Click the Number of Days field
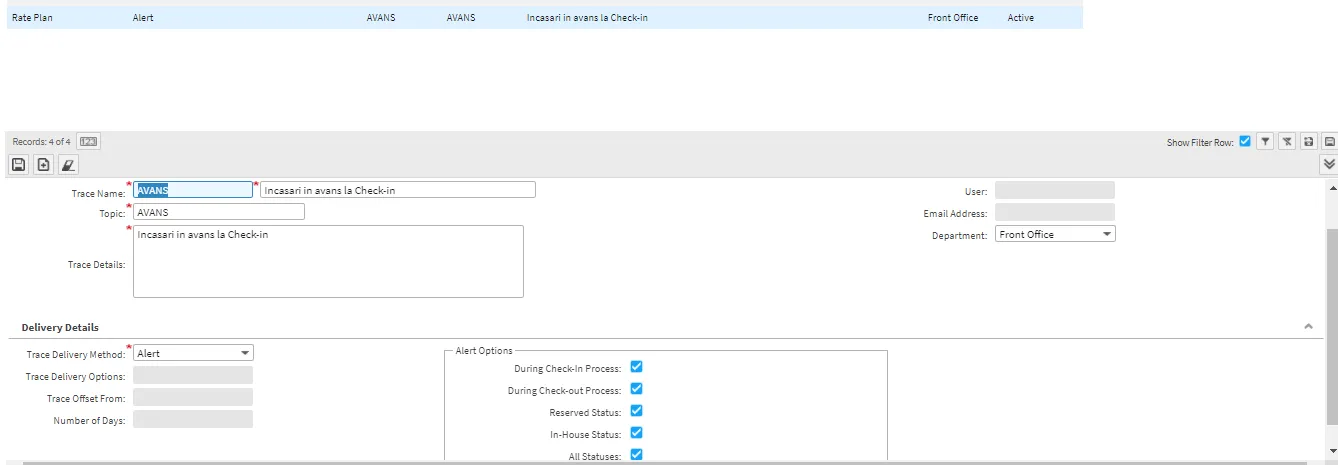This screenshot has height=465, width=1338. point(193,419)
